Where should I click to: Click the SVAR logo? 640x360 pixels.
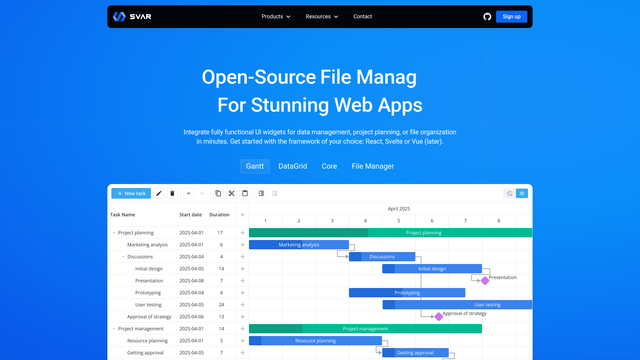pyautogui.click(x=132, y=17)
